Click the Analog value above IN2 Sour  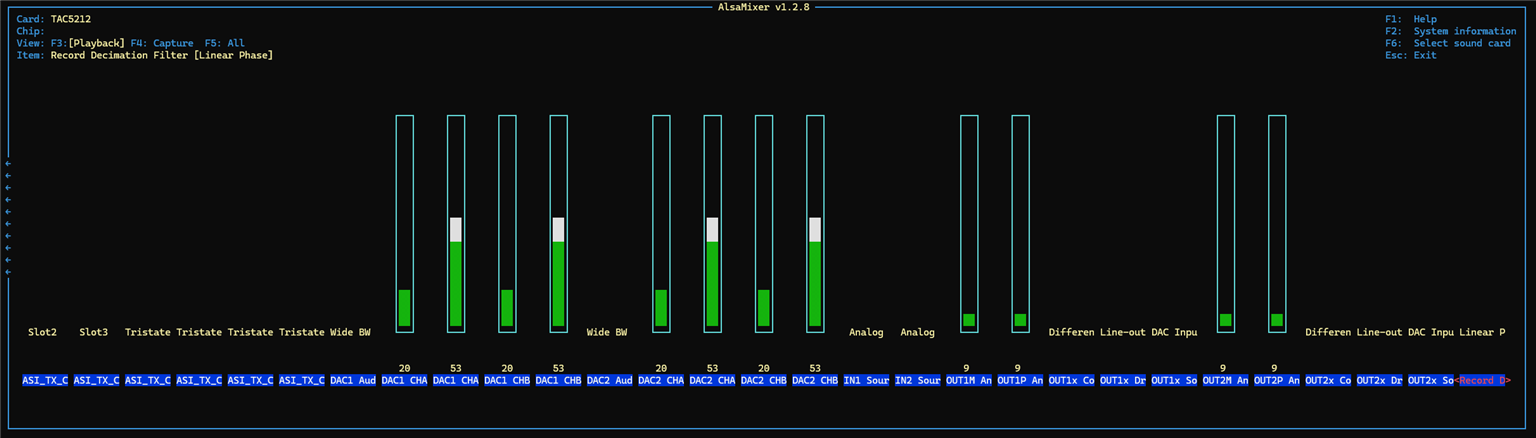click(917, 332)
